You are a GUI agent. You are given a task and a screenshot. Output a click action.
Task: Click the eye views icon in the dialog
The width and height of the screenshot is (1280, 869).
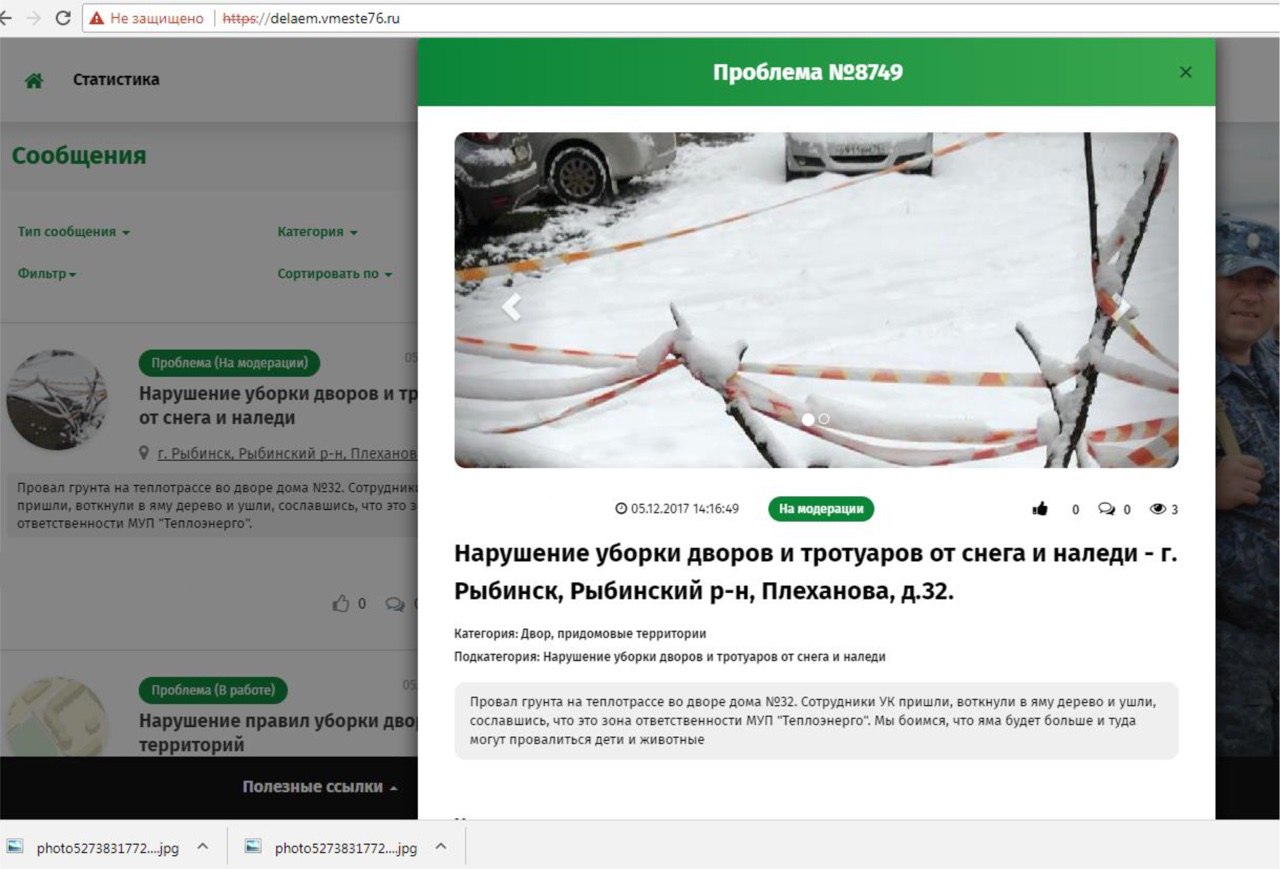(1158, 509)
